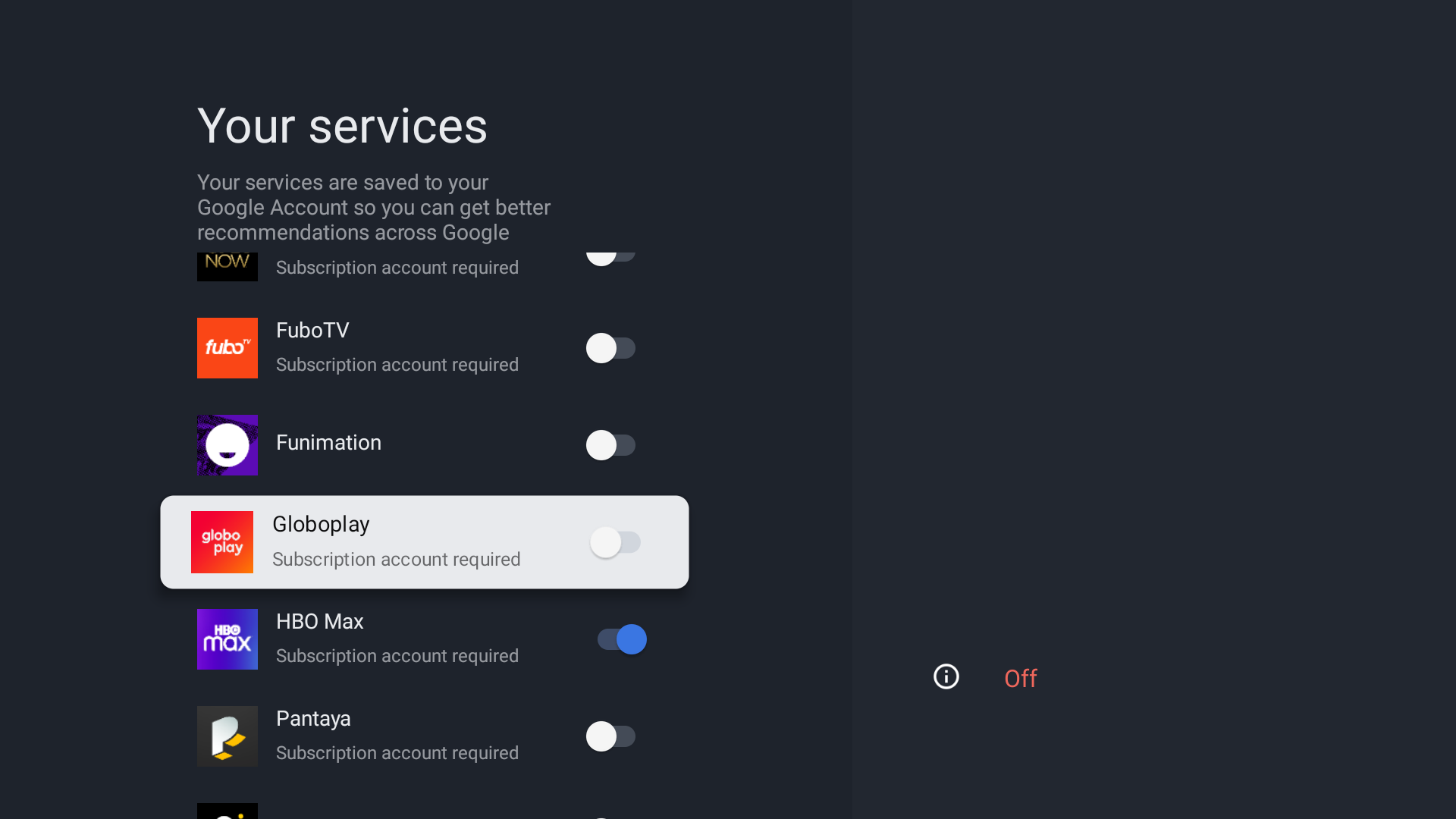Disable the HBO Max toggle
Image resolution: width=1456 pixels, height=819 pixels.
[621, 639]
